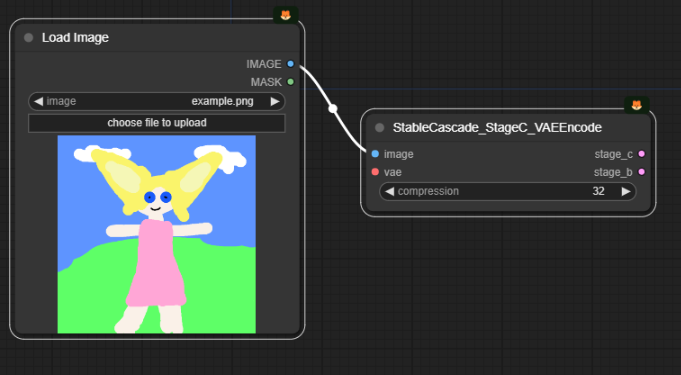This screenshot has height=375, width=681.
Task: Decrease compression with left arrow
Action: pos(390,192)
